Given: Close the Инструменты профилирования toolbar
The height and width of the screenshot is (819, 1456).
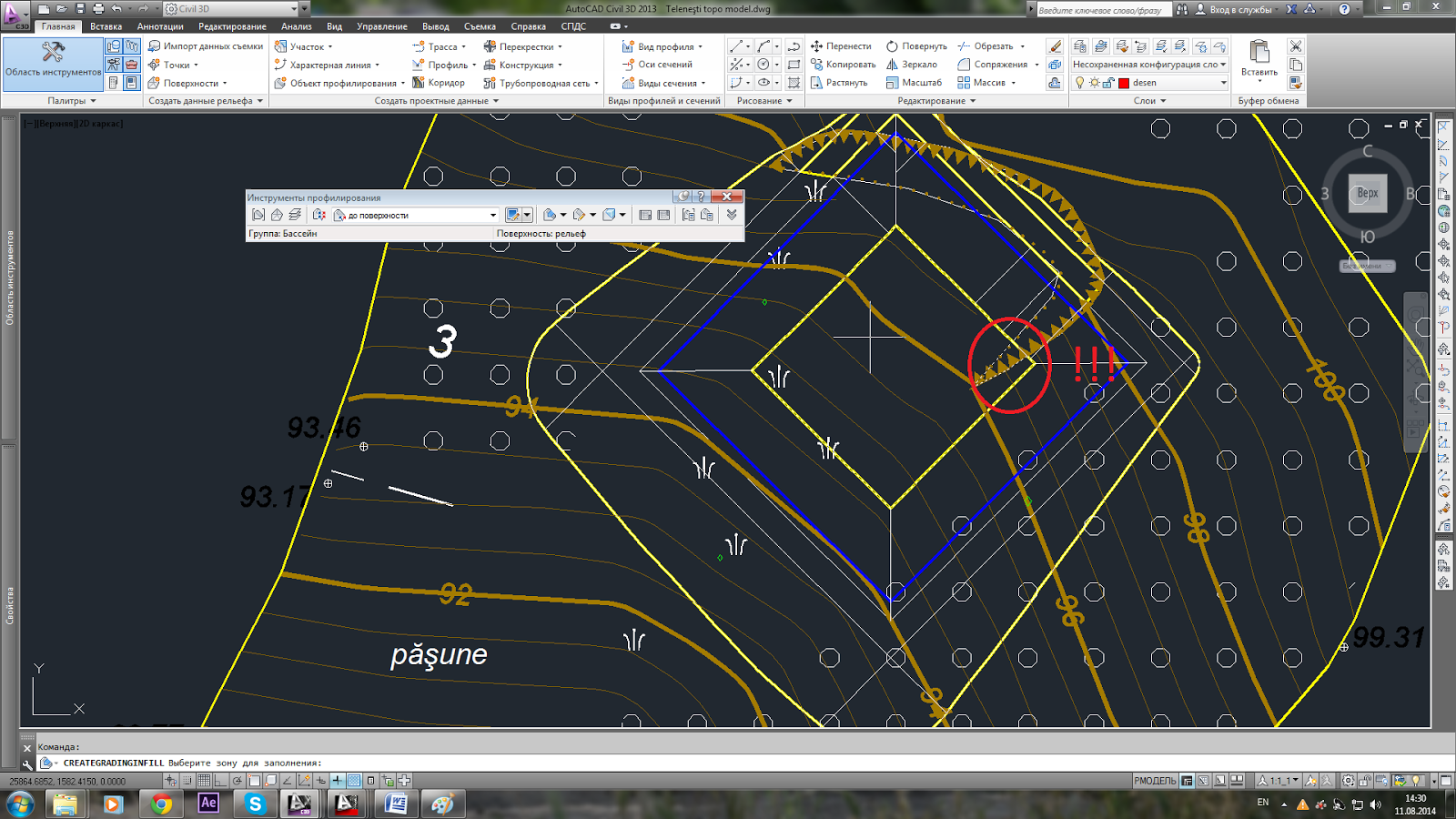Looking at the screenshot, I should [727, 197].
